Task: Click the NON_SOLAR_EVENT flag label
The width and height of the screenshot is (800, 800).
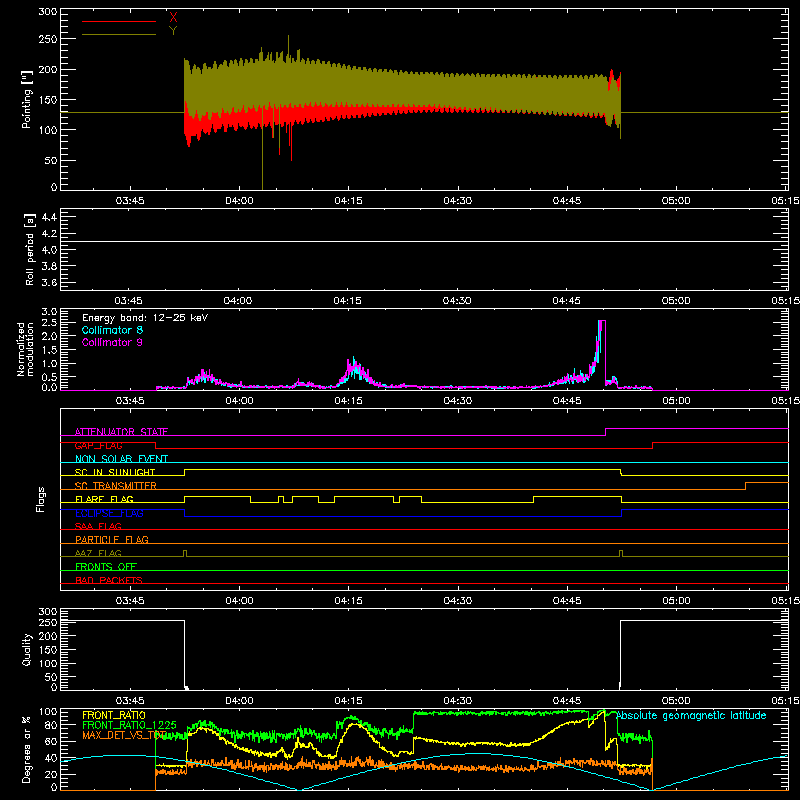Action: click(121, 459)
